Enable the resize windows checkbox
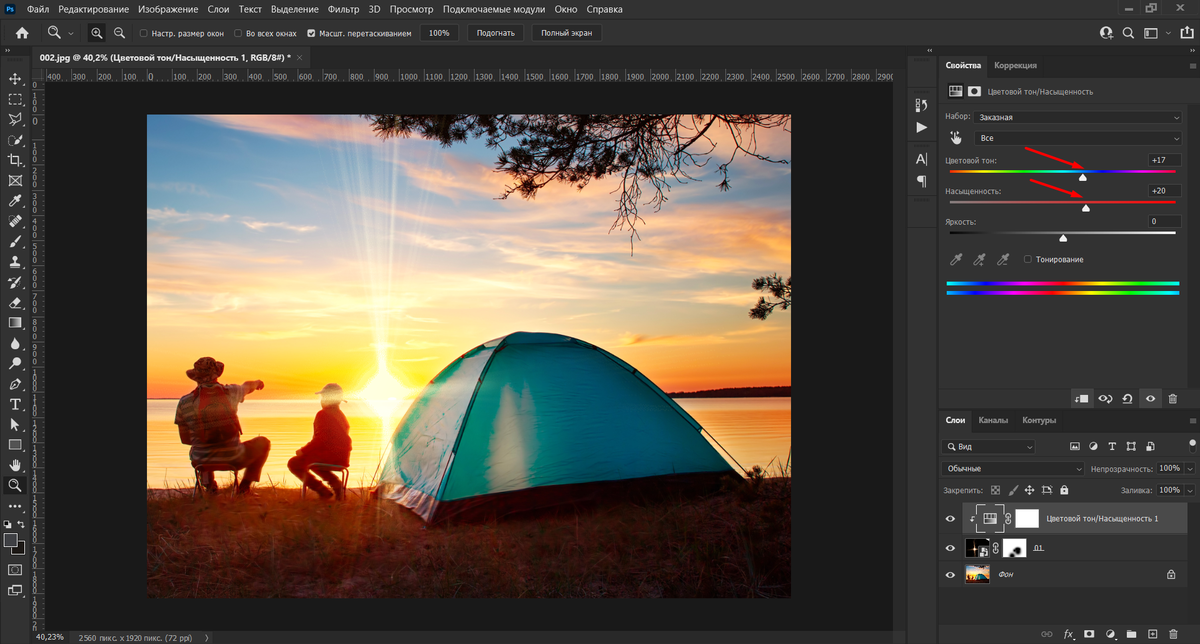 point(144,33)
